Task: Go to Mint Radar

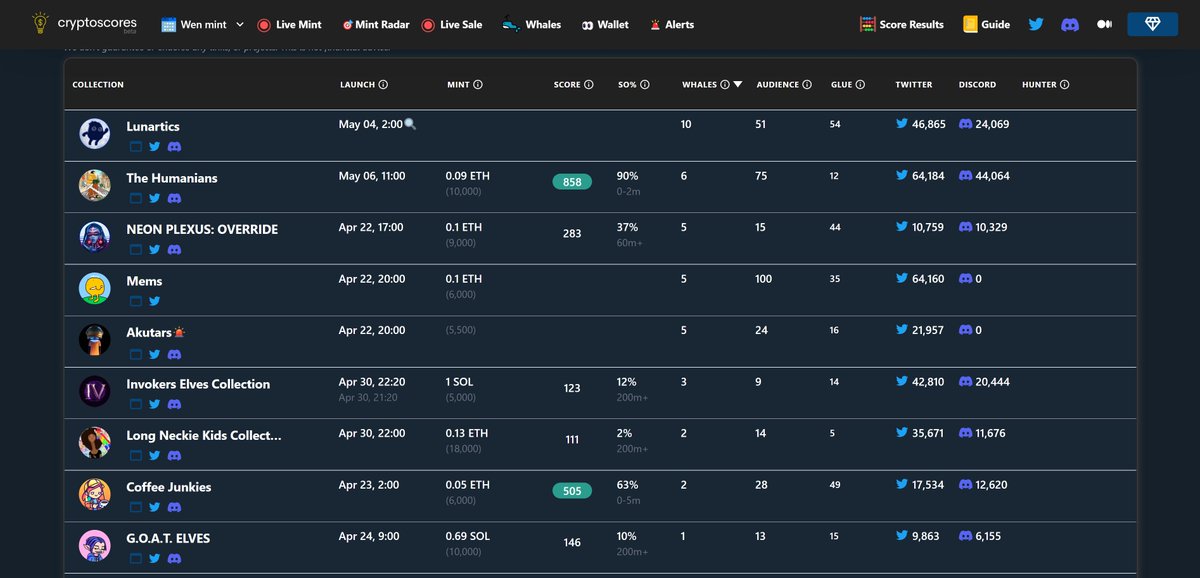Action: pos(377,24)
